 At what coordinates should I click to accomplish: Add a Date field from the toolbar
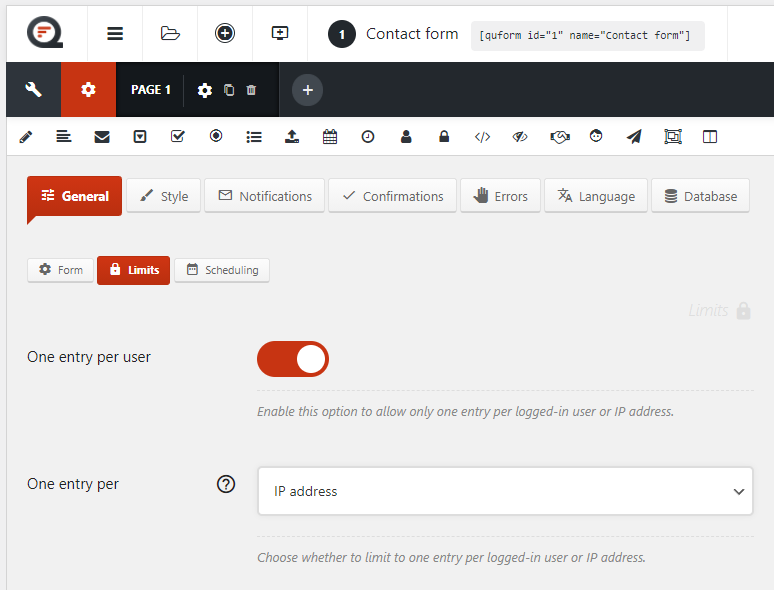pos(330,137)
